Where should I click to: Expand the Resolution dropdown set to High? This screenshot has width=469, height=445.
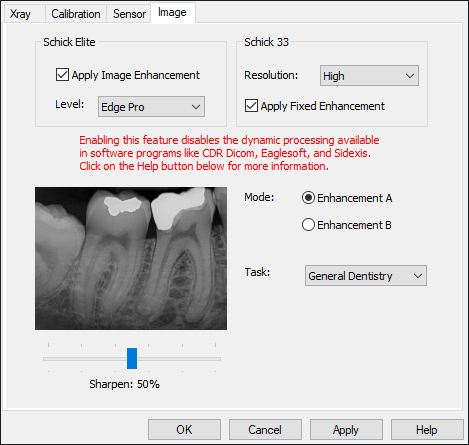(369, 76)
